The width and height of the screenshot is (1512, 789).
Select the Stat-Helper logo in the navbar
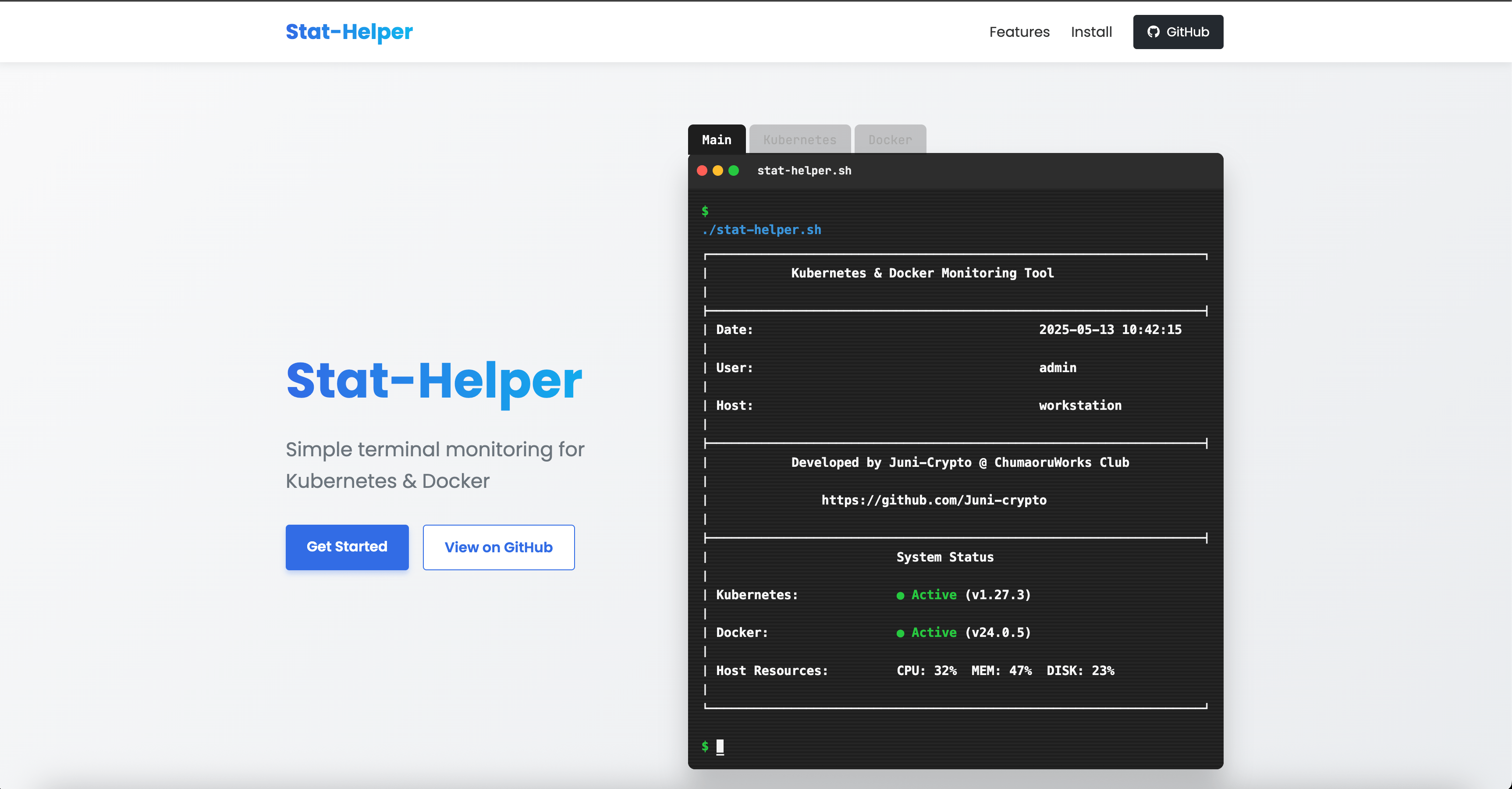(x=349, y=32)
